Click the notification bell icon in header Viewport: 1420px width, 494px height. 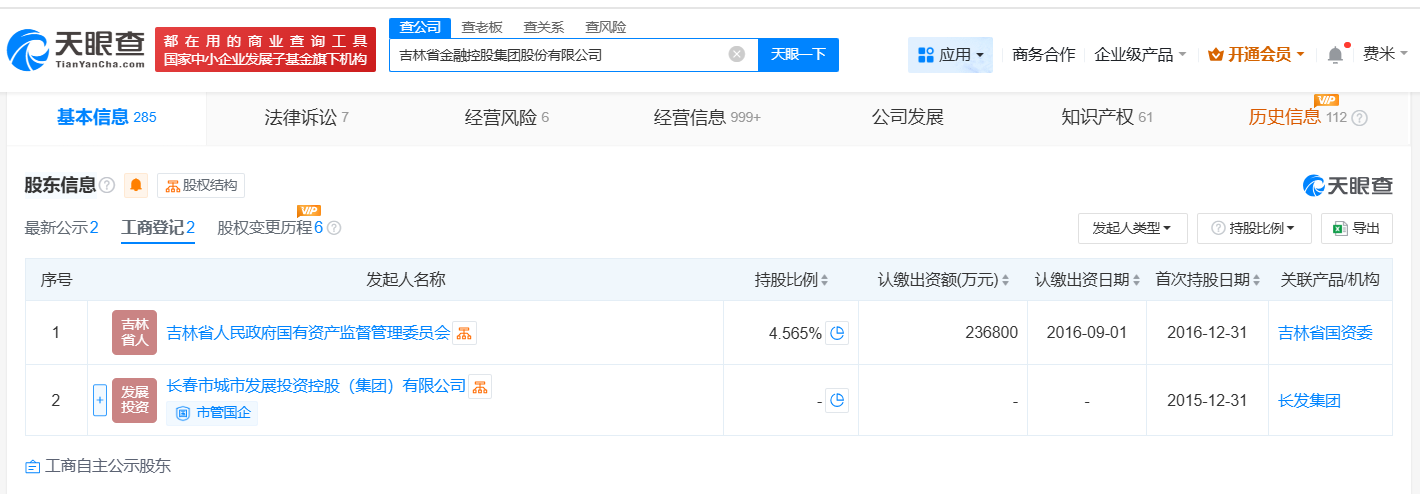point(1335,55)
